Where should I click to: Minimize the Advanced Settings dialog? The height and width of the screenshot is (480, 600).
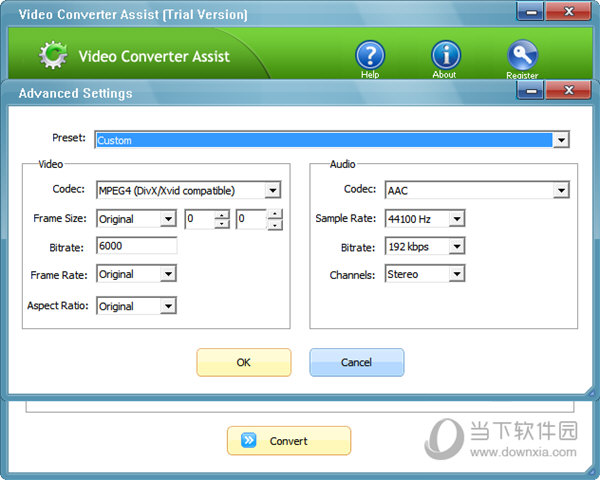(530, 90)
